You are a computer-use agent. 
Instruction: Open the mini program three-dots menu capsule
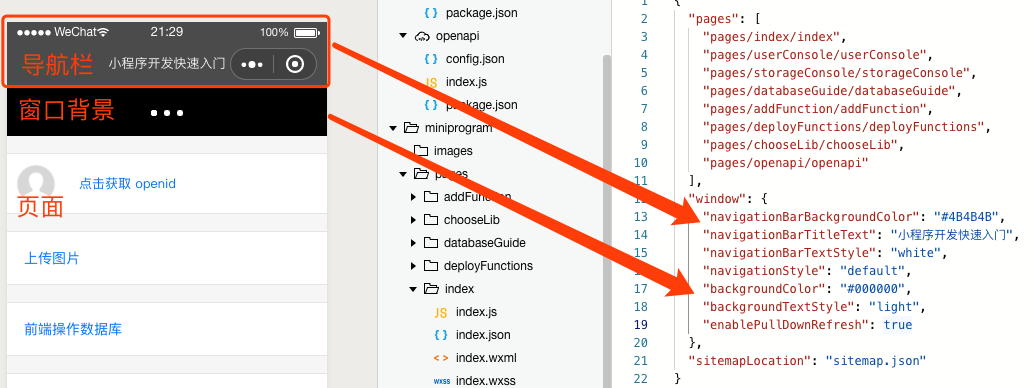(x=253, y=64)
